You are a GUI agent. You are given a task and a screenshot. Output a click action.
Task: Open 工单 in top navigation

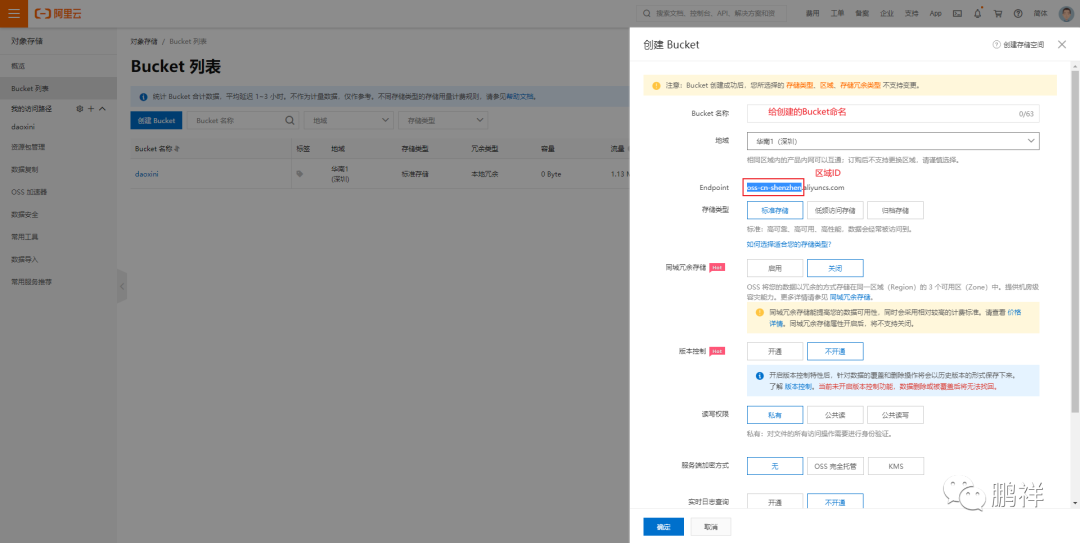[x=838, y=13]
